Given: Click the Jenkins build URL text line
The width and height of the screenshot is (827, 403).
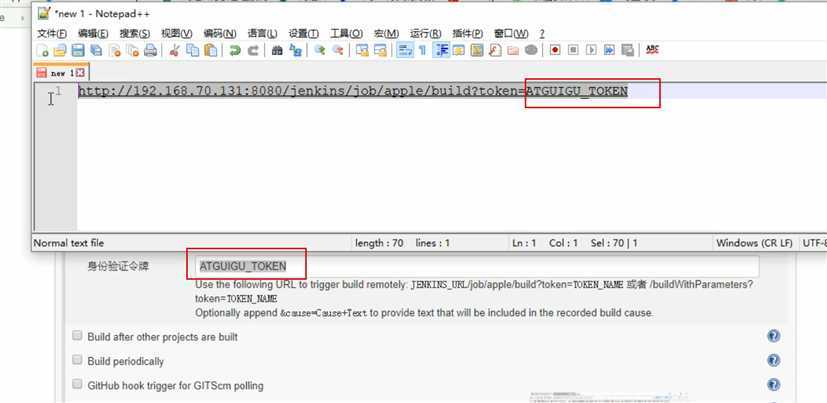Looking at the screenshot, I should [353, 91].
